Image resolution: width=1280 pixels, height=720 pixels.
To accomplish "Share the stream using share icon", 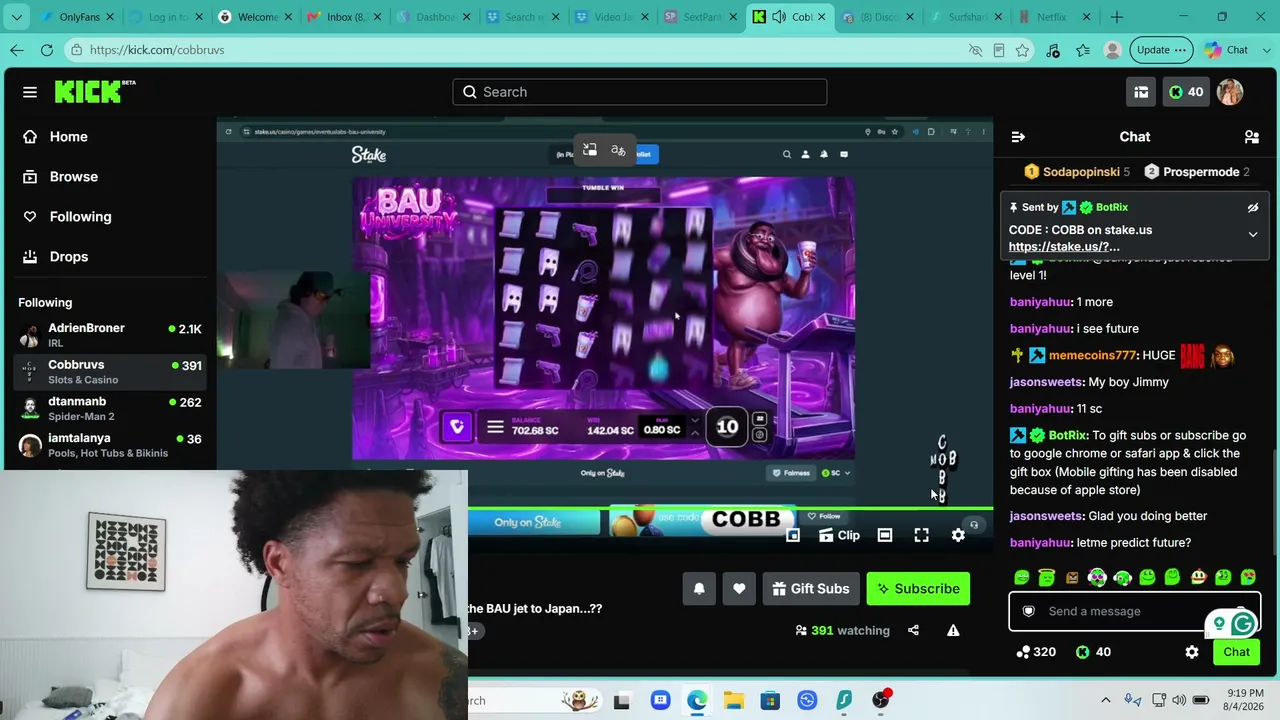I will (x=913, y=631).
